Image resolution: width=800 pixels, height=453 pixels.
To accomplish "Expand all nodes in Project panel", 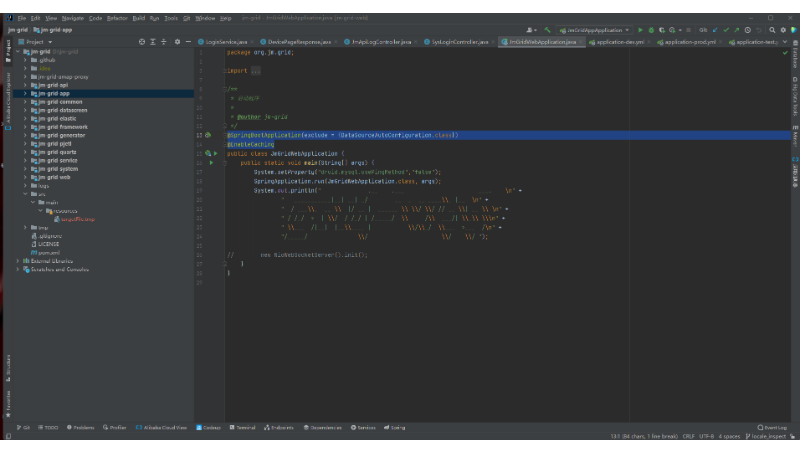I will pos(153,42).
